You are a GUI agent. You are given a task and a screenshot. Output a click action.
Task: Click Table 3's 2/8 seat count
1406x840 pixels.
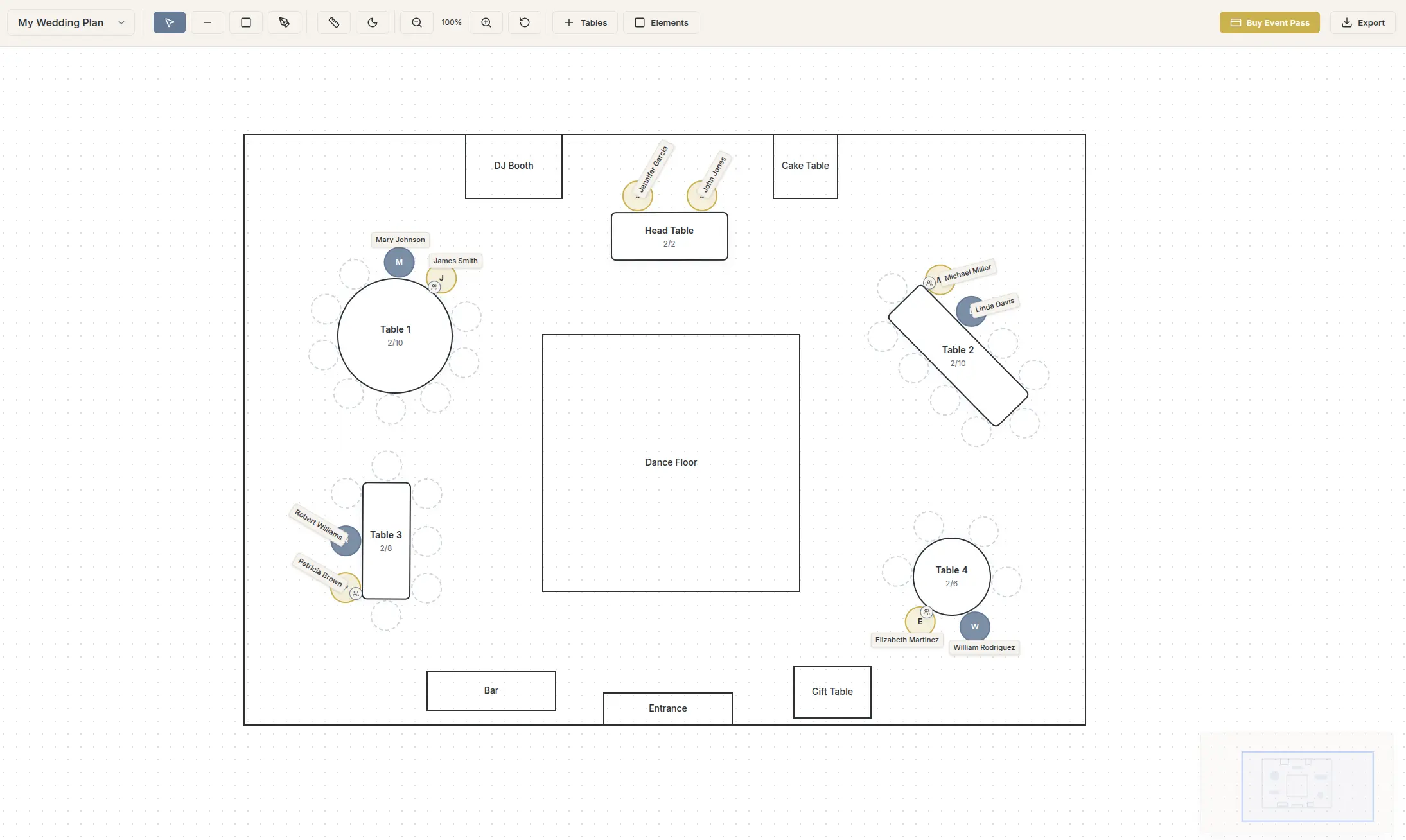point(386,548)
